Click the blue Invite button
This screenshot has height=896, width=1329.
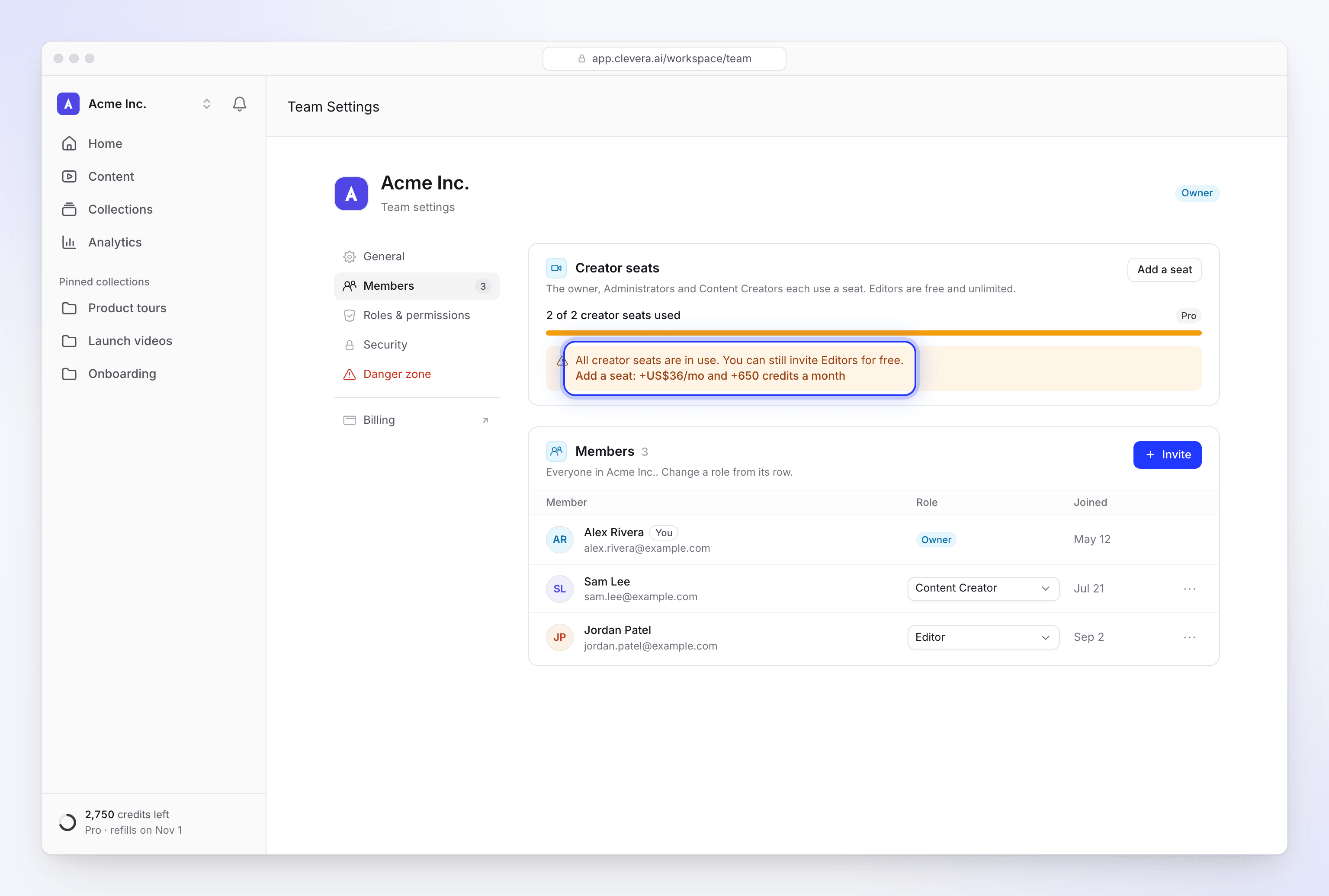(1167, 455)
